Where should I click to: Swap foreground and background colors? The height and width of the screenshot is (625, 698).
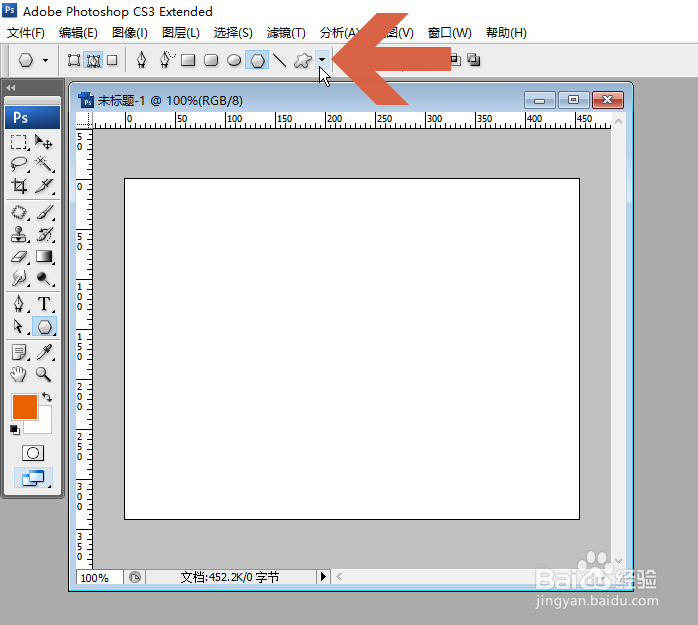pos(47,397)
